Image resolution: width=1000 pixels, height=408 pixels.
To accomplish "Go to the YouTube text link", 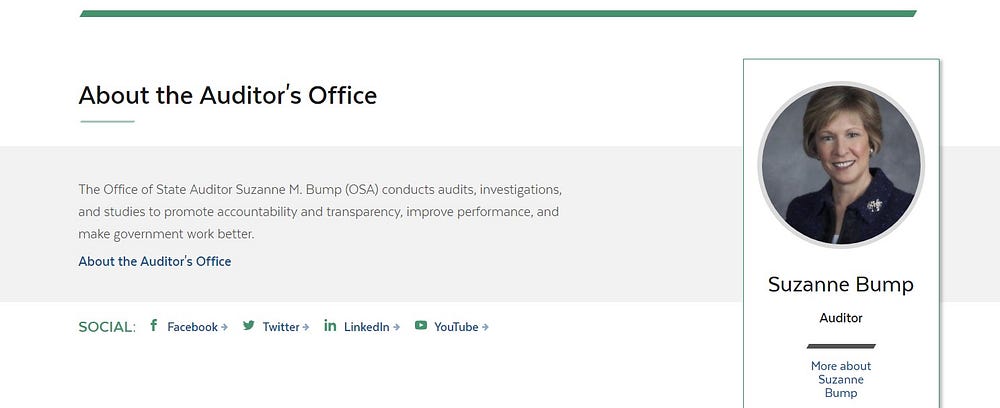I will [x=456, y=327].
